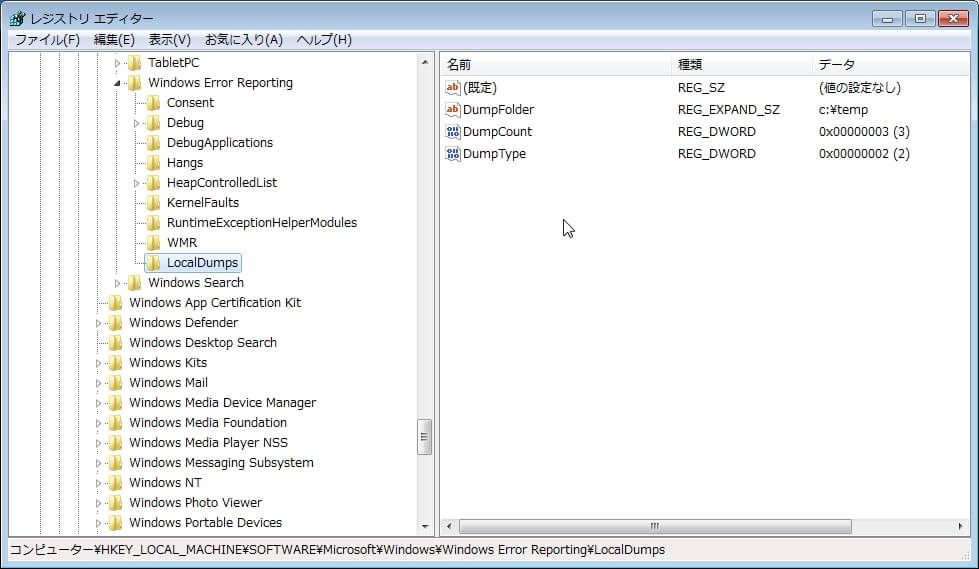Image resolution: width=979 pixels, height=569 pixels.
Task: Click the 種類 column header
Action: pyautogui.click(x=740, y=64)
